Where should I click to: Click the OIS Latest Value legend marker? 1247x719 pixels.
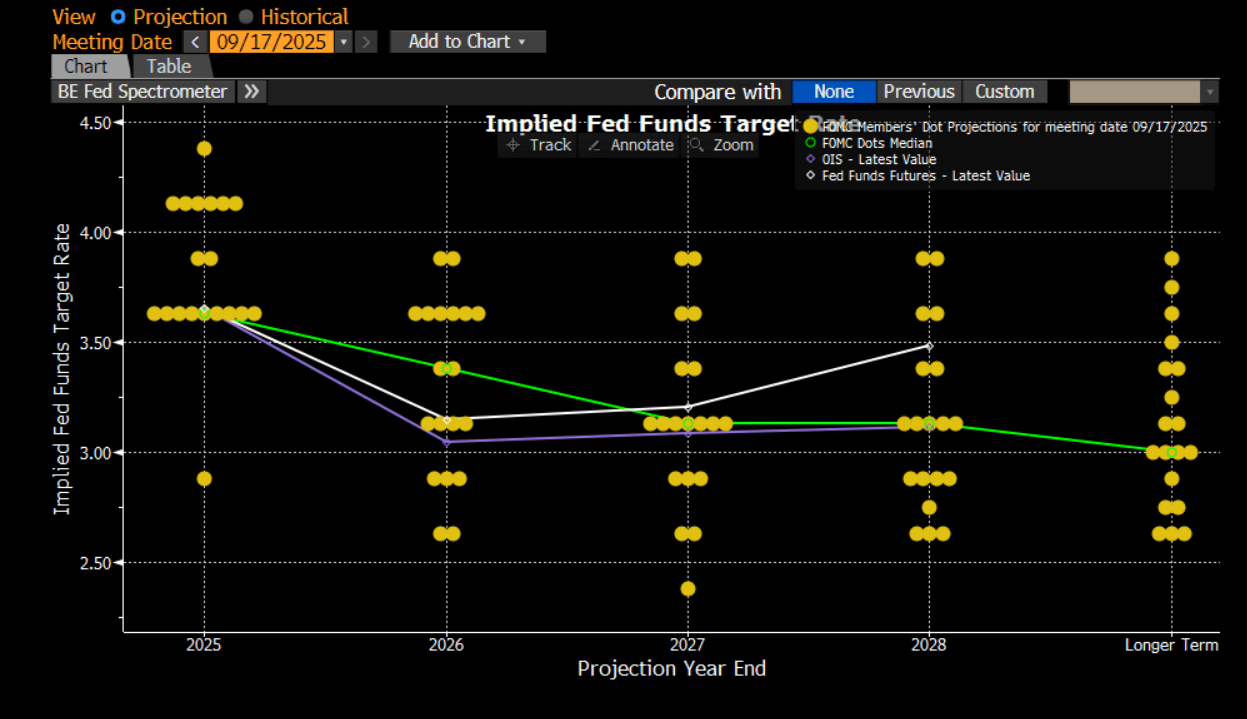[x=810, y=159]
